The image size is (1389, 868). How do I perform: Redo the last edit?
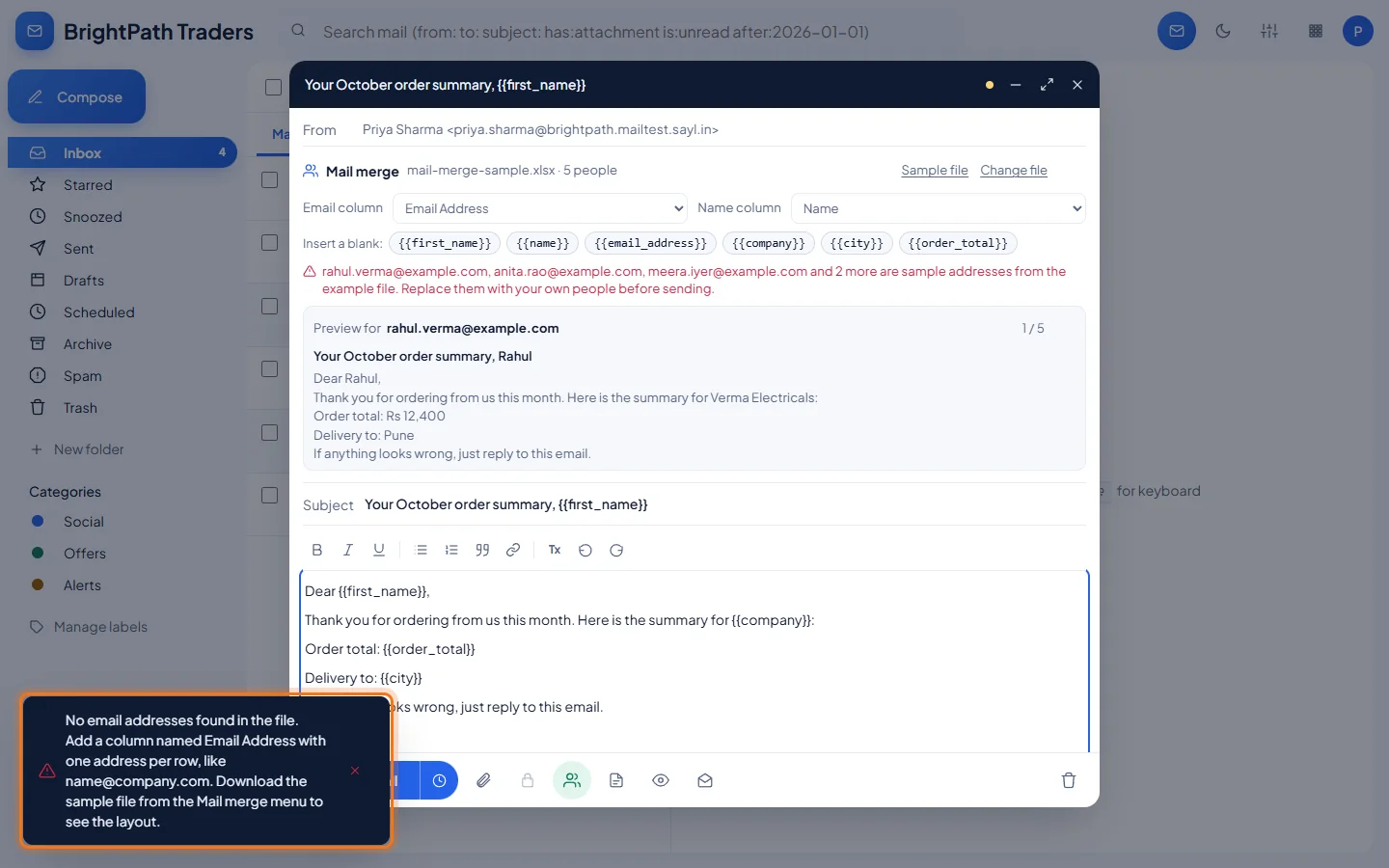coord(616,550)
